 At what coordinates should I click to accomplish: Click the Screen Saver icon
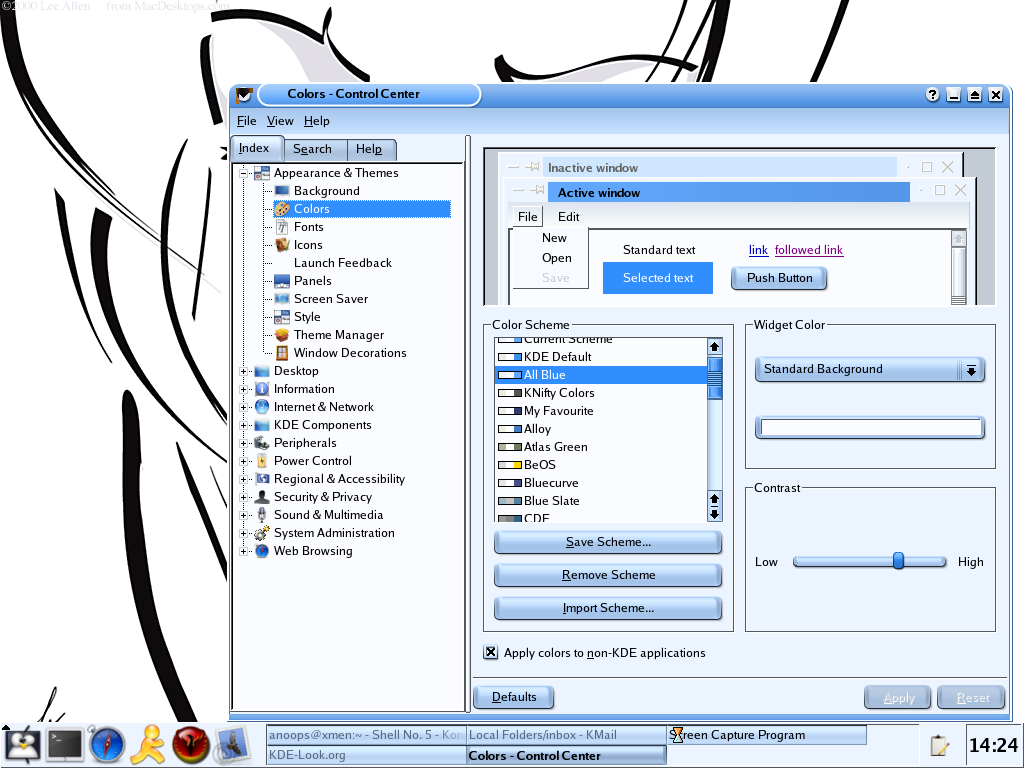[282, 298]
